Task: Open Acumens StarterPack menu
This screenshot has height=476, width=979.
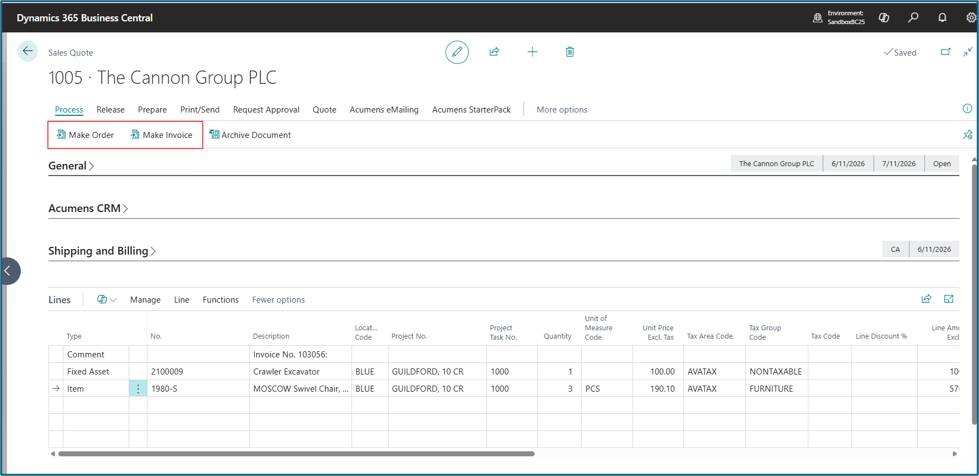Action: click(x=471, y=109)
